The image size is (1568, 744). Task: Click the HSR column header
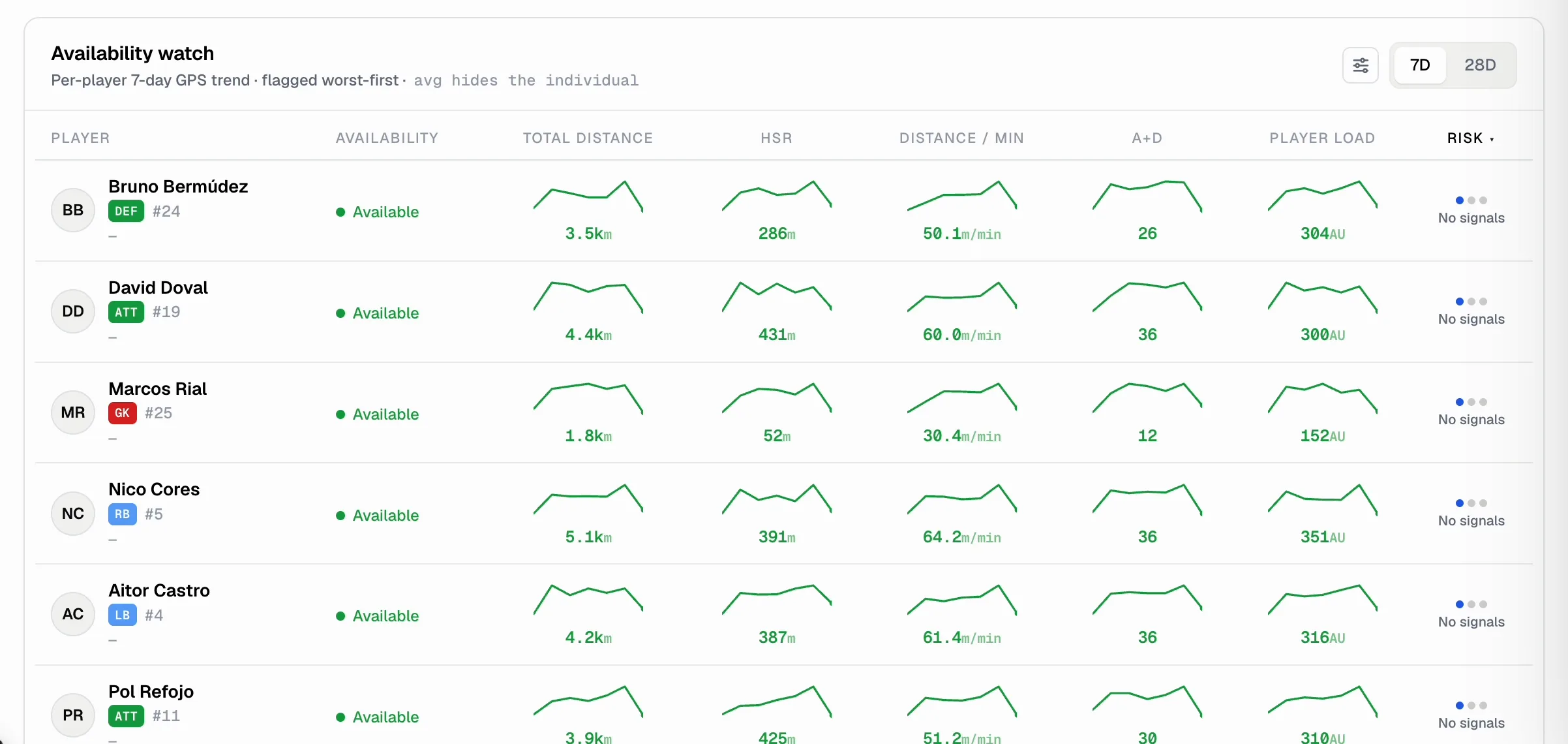coord(776,138)
